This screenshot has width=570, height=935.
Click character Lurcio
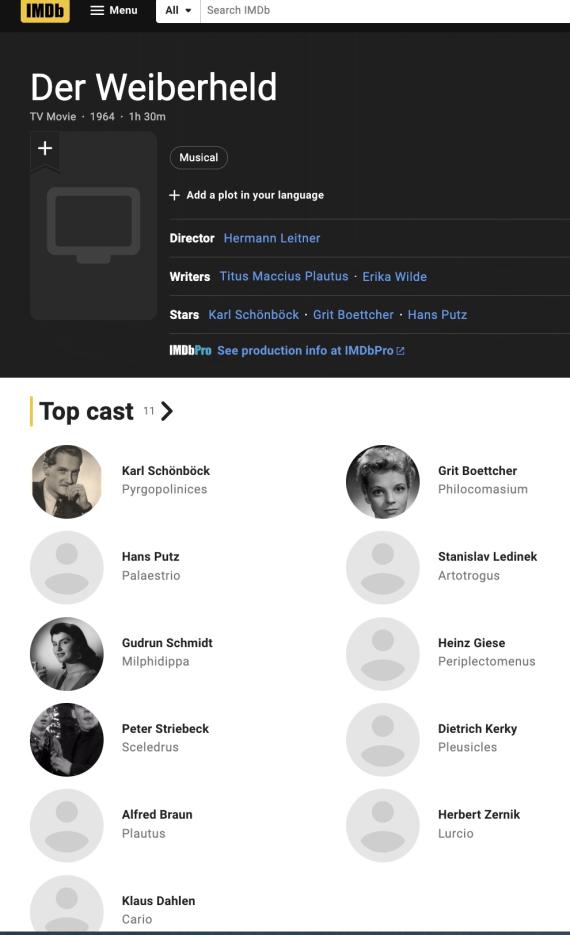[x=456, y=833]
